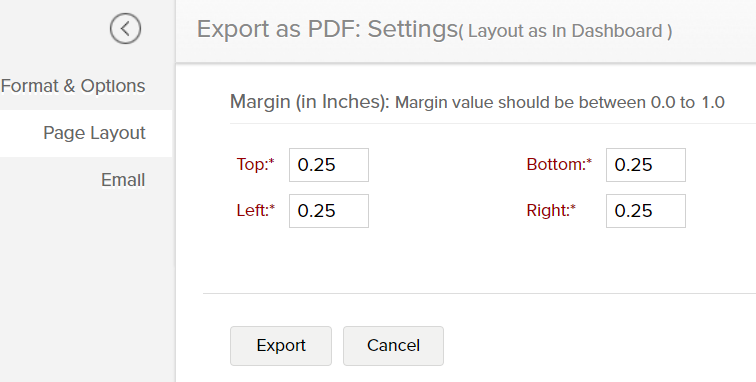Viewport: 756px width, 382px height.
Task: Click the required asterisk beside Left label
Action: [x=272, y=207]
